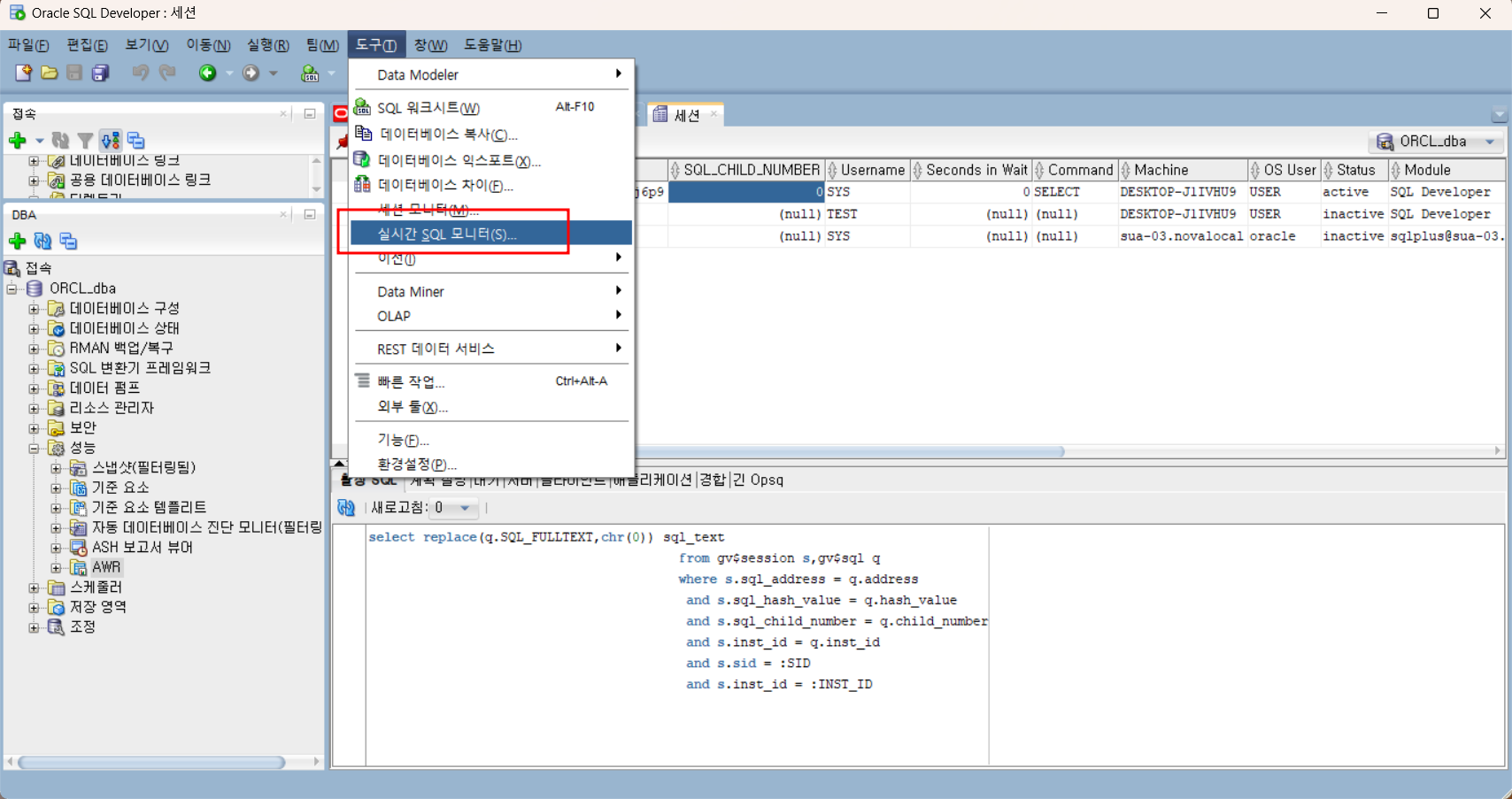Image resolution: width=1512 pixels, height=799 pixels.
Task: Click the refresh icon in 접속 panel
Action: click(60, 141)
